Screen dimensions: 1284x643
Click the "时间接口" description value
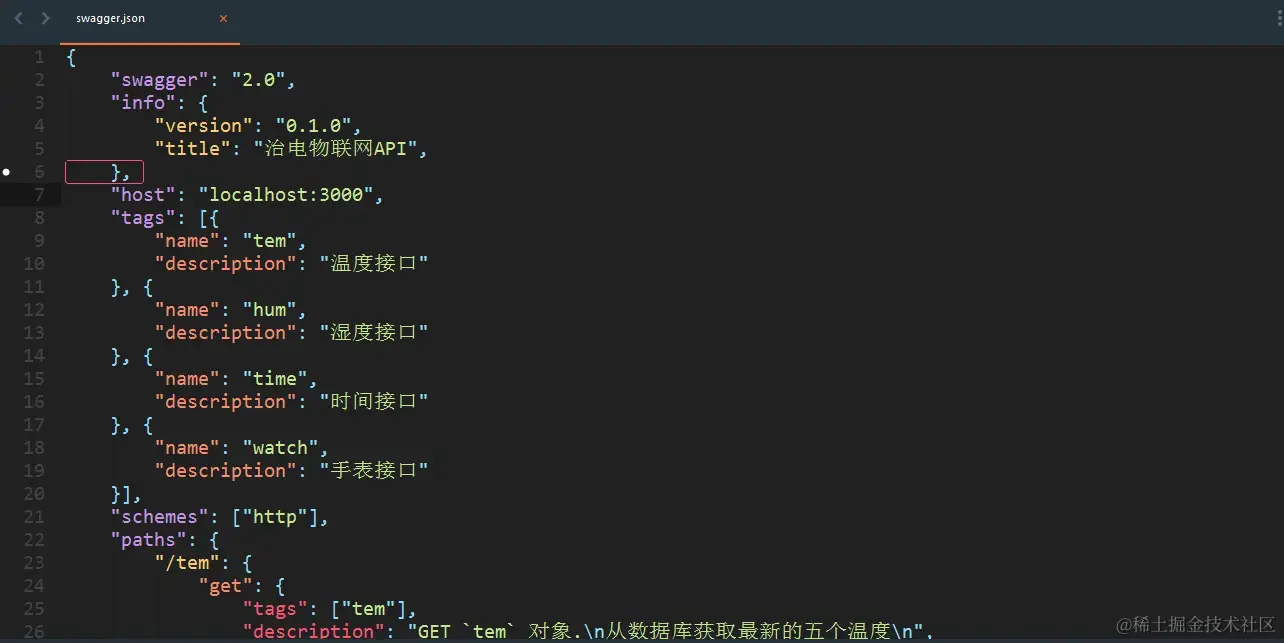pos(374,402)
